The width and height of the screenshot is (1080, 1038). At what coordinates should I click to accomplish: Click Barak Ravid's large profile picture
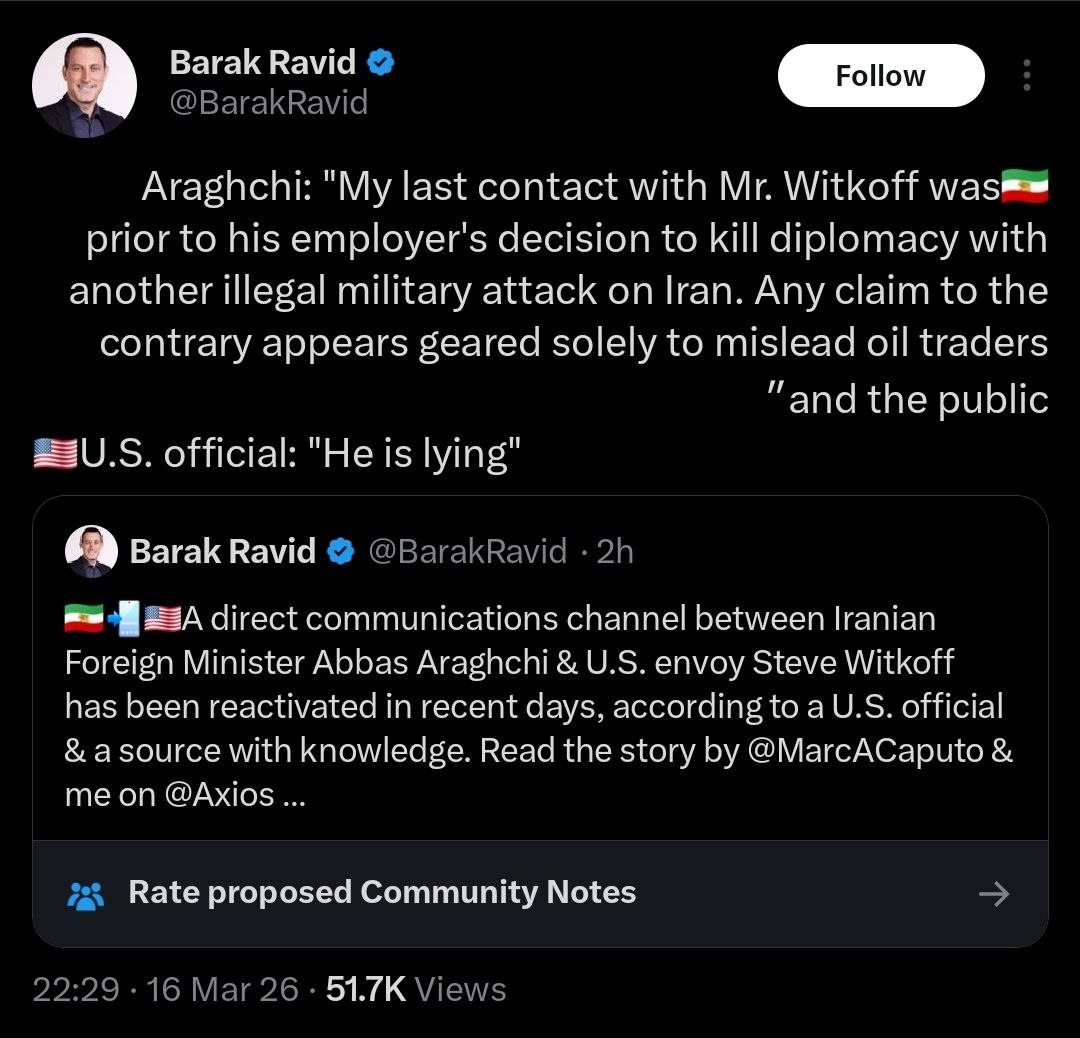click(84, 85)
